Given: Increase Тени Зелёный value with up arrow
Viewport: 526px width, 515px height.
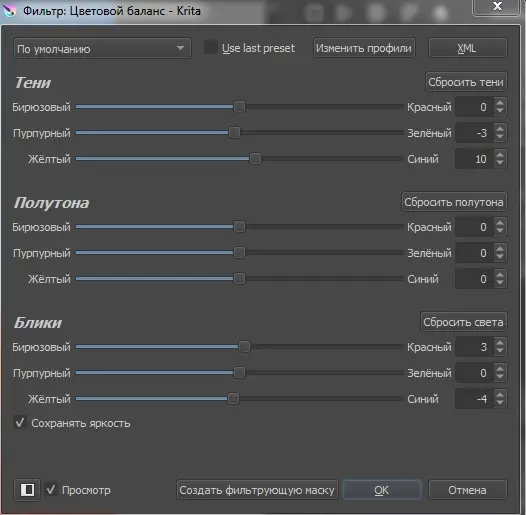Looking at the screenshot, I should coord(500,128).
